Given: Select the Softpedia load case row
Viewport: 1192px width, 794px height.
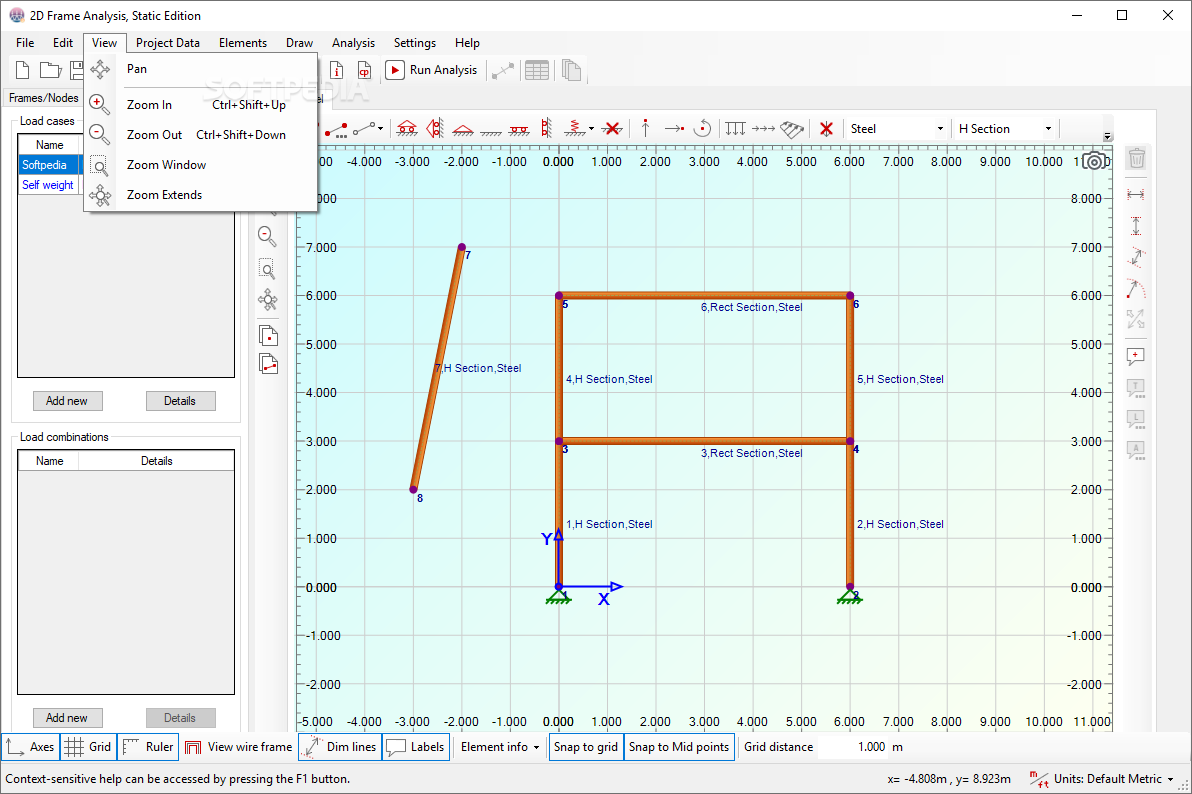Looking at the screenshot, I should (x=49, y=165).
